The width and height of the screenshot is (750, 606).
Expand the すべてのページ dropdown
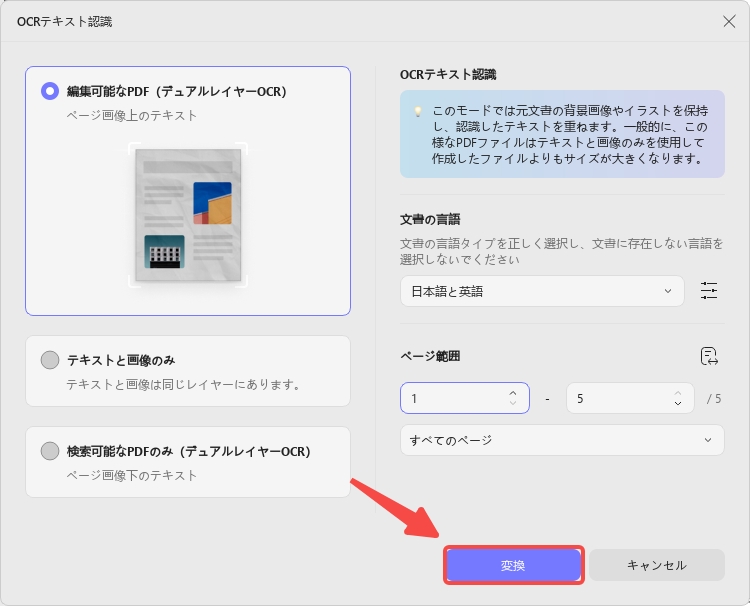click(562, 440)
